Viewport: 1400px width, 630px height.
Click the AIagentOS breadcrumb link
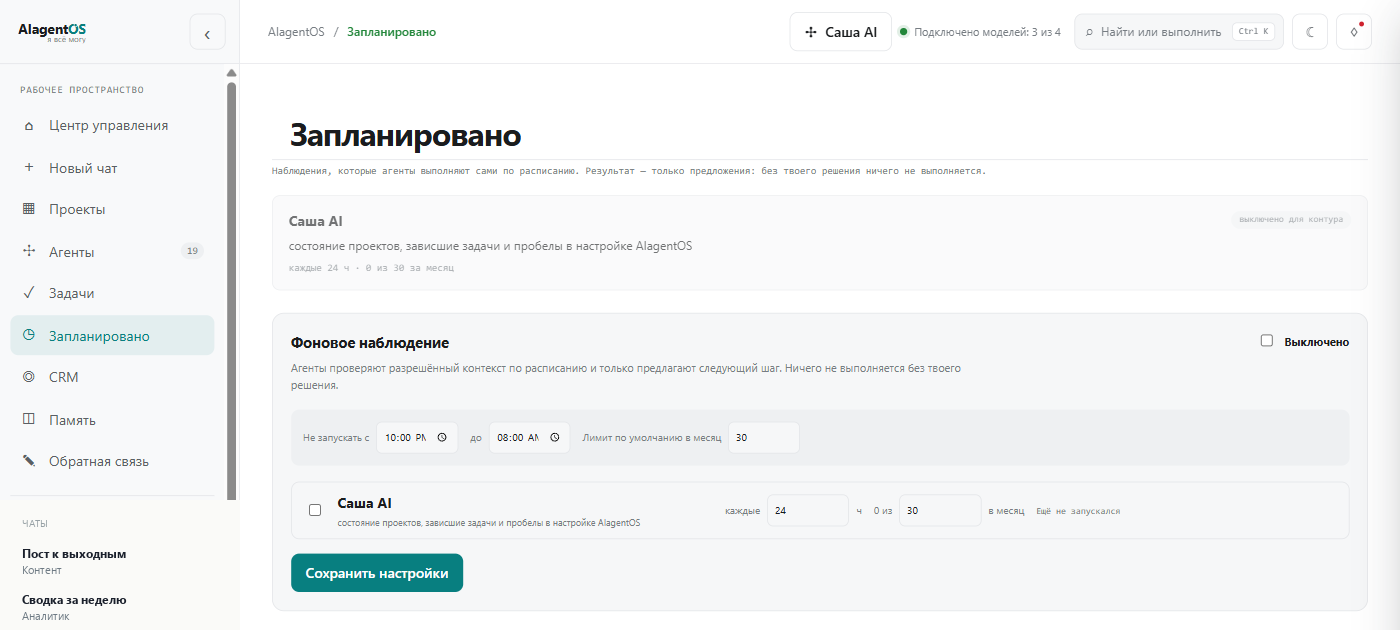pyautogui.click(x=296, y=32)
